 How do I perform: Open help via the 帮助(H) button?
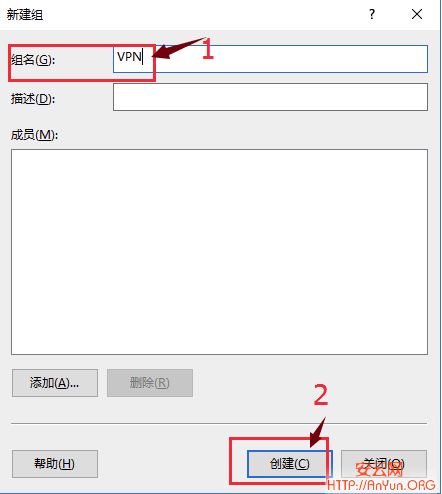pyautogui.click(x=55, y=464)
